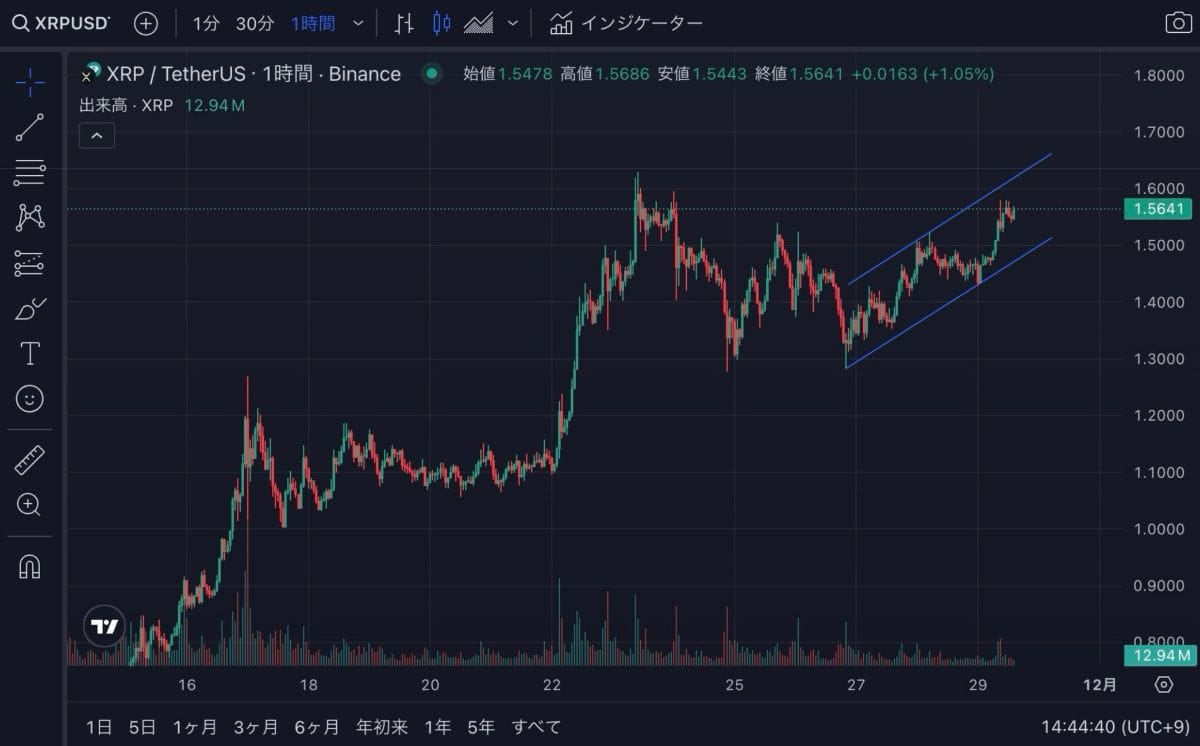Image resolution: width=1200 pixels, height=746 pixels.
Task: Click the 始値 1.5478 open value
Action: (x=508, y=74)
